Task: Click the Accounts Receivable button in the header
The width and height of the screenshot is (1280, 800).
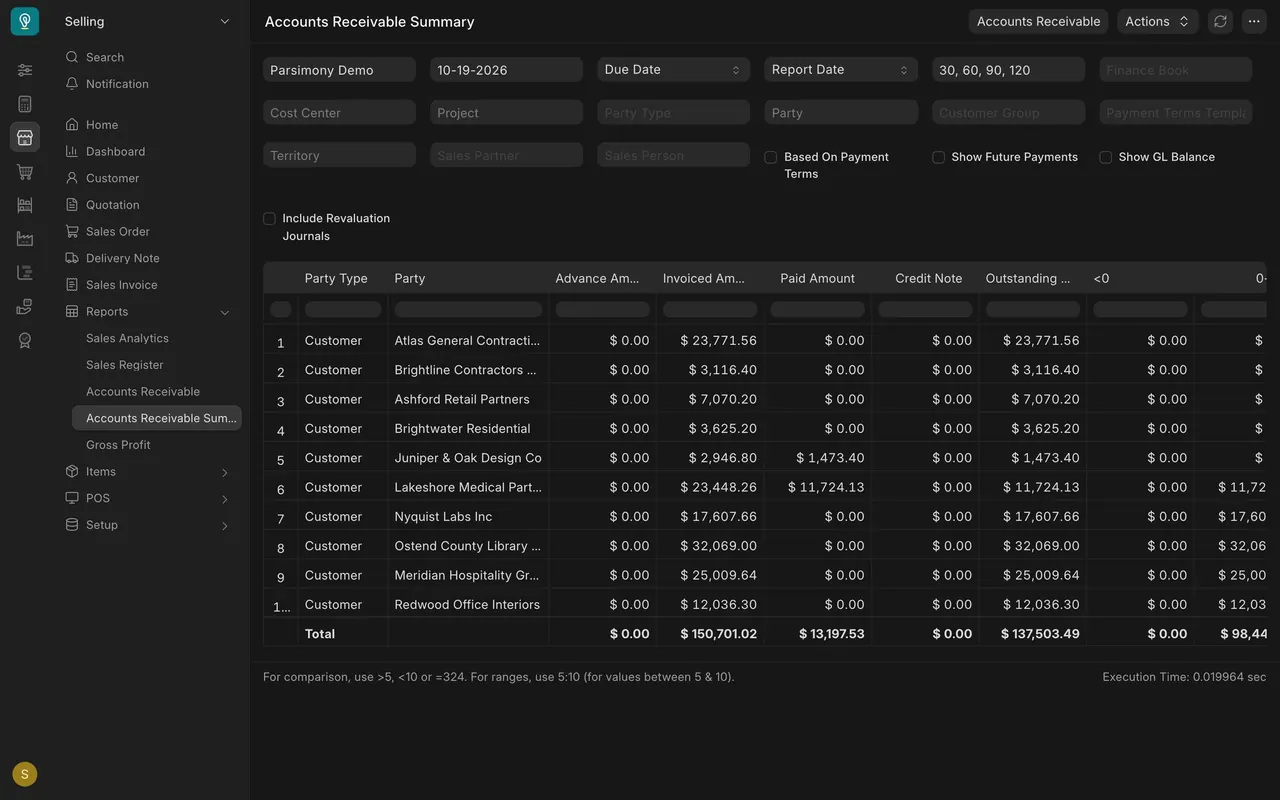Action: [1038, 21]
